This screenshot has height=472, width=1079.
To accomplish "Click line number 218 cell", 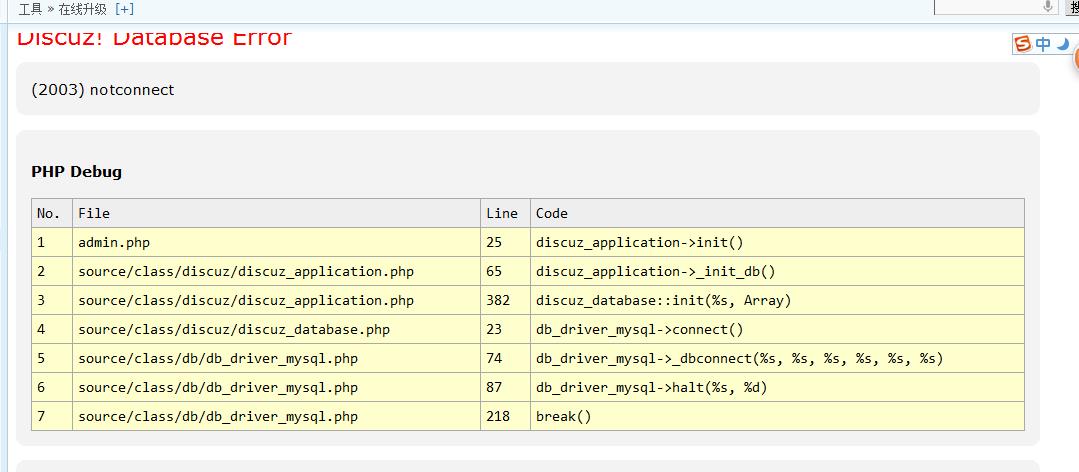I will [505, 416].
